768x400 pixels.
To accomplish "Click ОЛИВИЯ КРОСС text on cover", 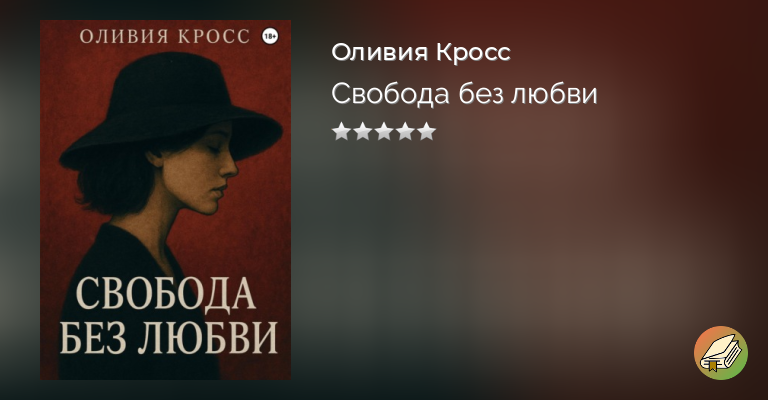I will (165, 37).
